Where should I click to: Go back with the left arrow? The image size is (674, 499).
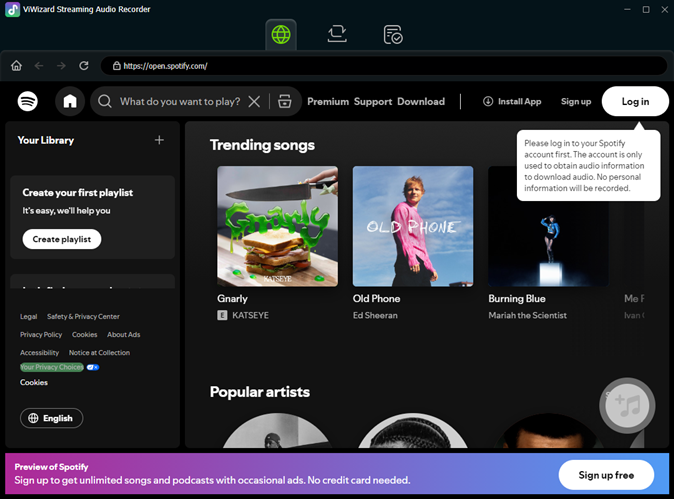[39, 66]
